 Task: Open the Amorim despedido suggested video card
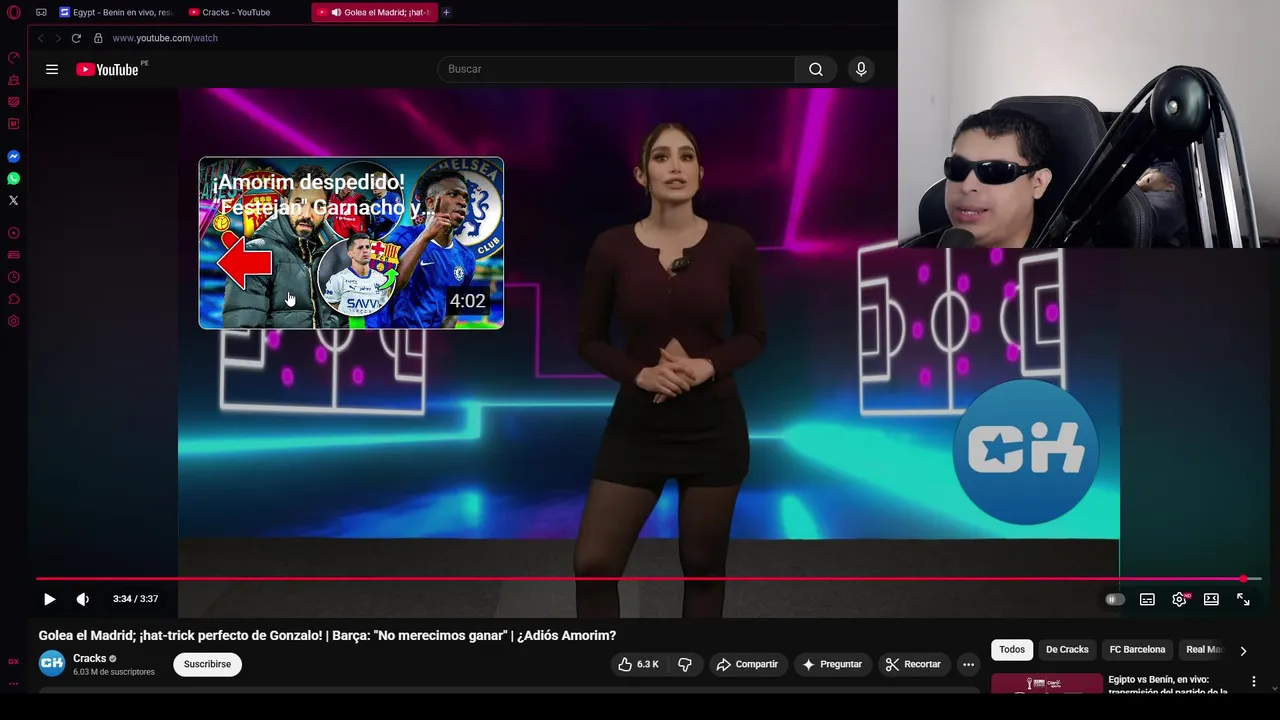click(x=351, y=243)
